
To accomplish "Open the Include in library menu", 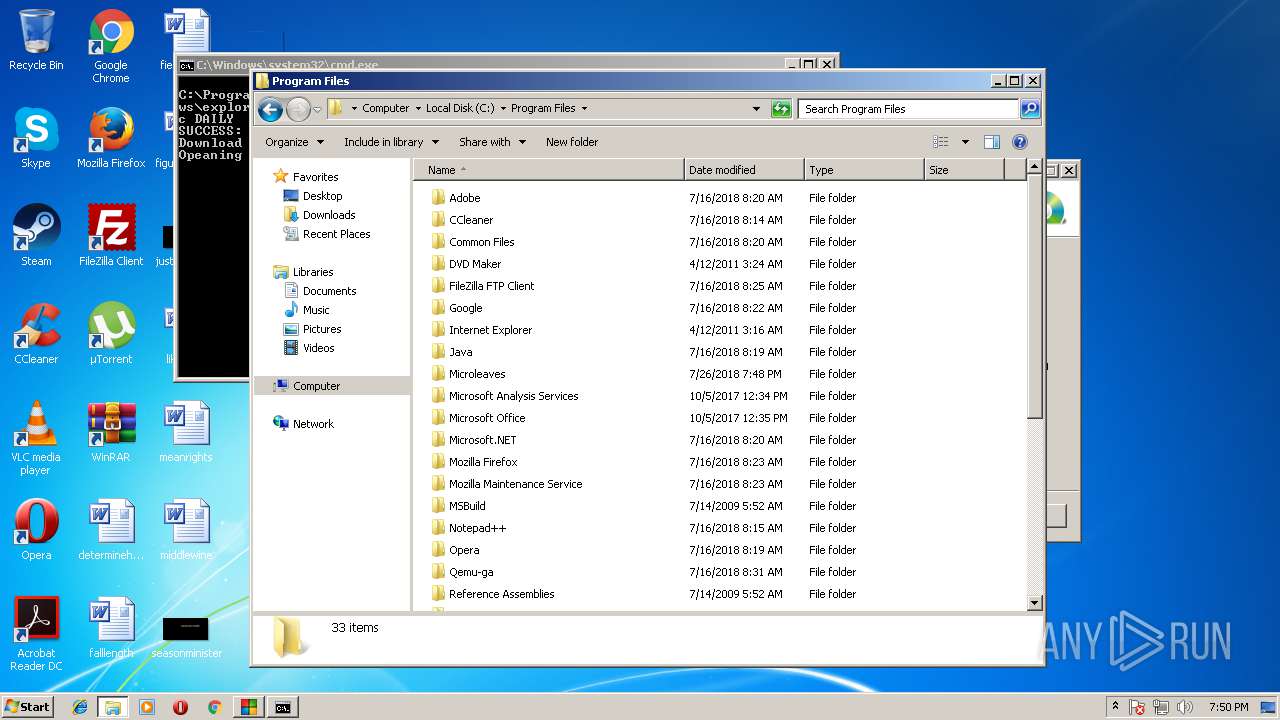I will click(391, 142).
